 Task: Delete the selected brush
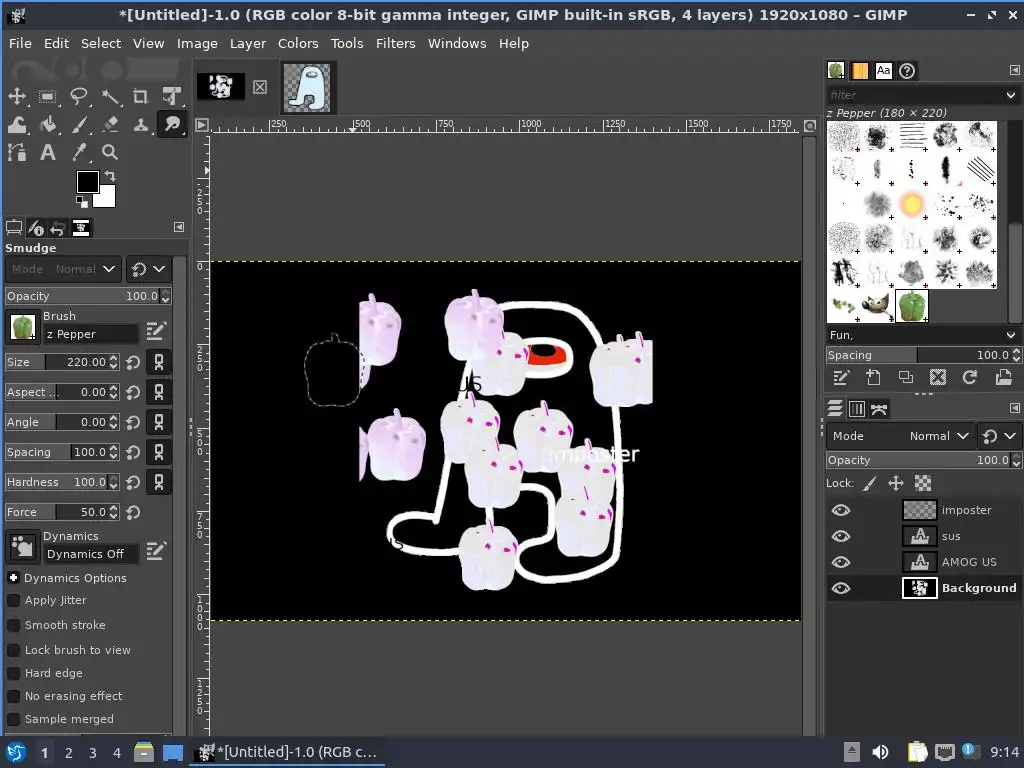938,377
